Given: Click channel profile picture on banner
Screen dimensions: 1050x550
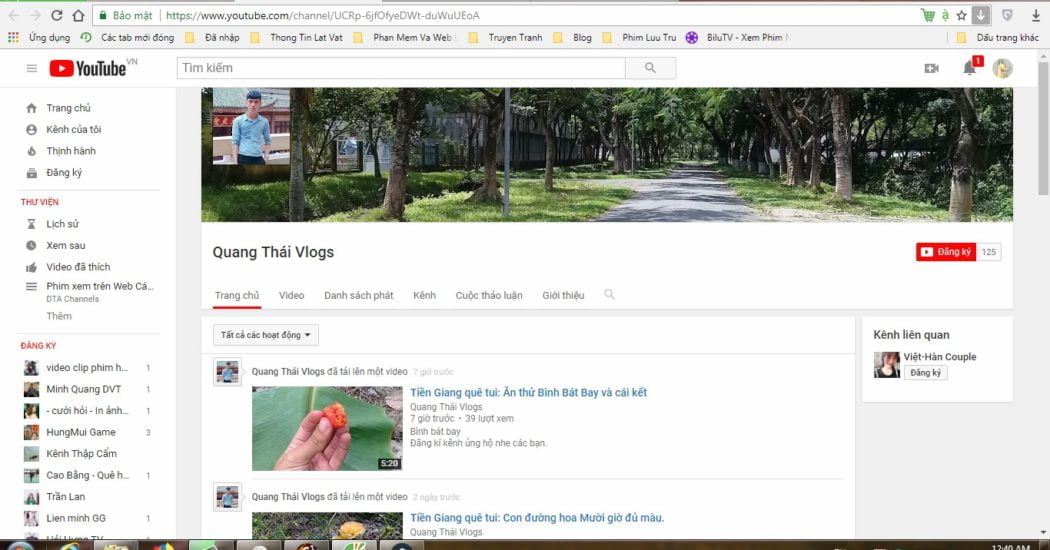Looking at the screenshot, I should coord(251,127).
